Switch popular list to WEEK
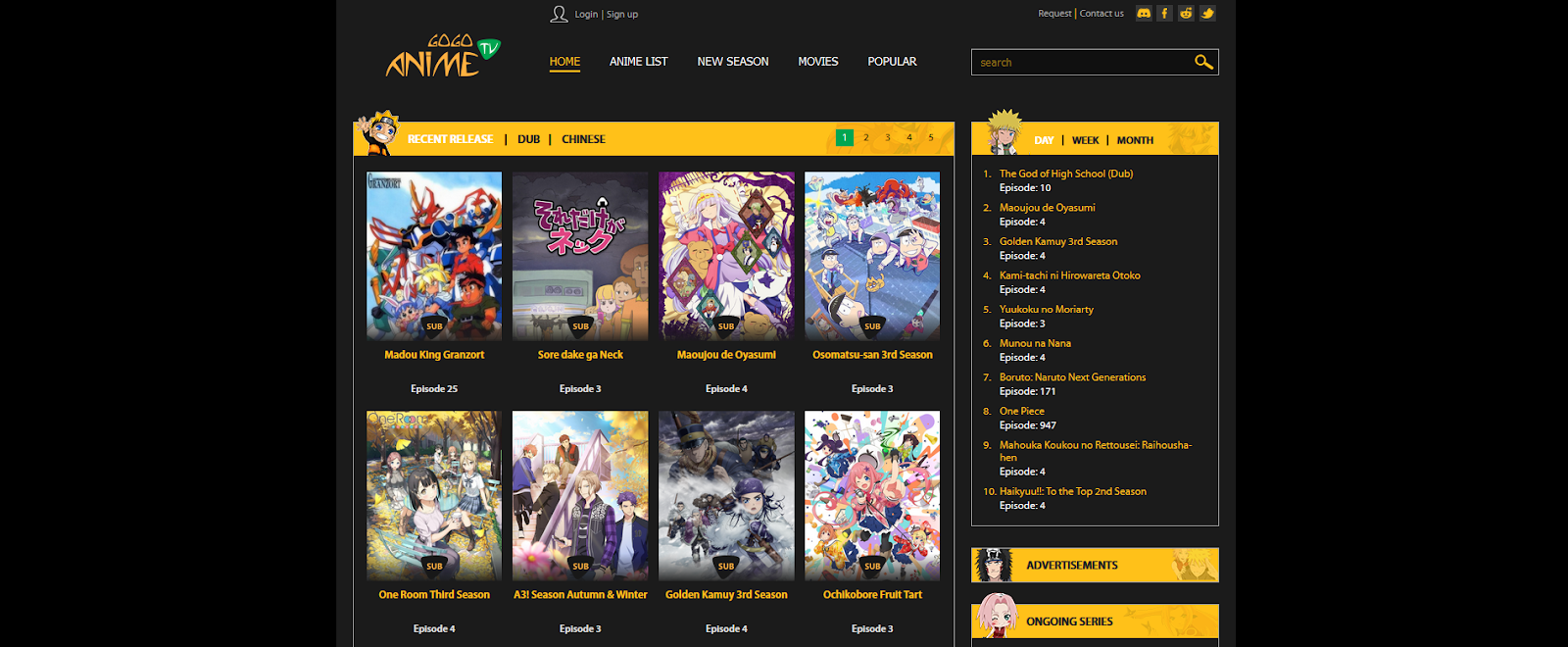The height and width of the screenshot is (647, 1568). 1085,140
